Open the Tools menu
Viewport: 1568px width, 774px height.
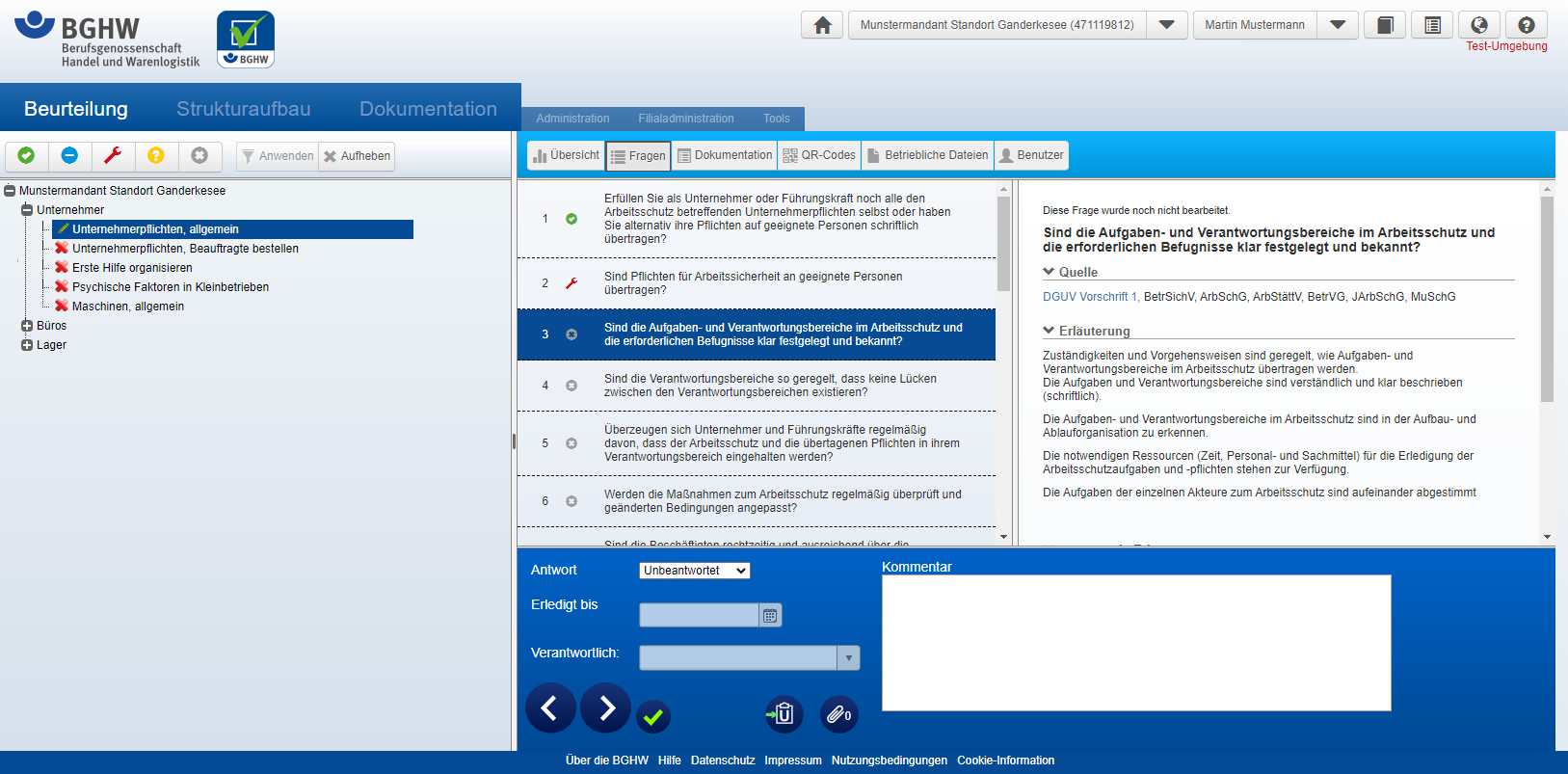tap(777, 119)
